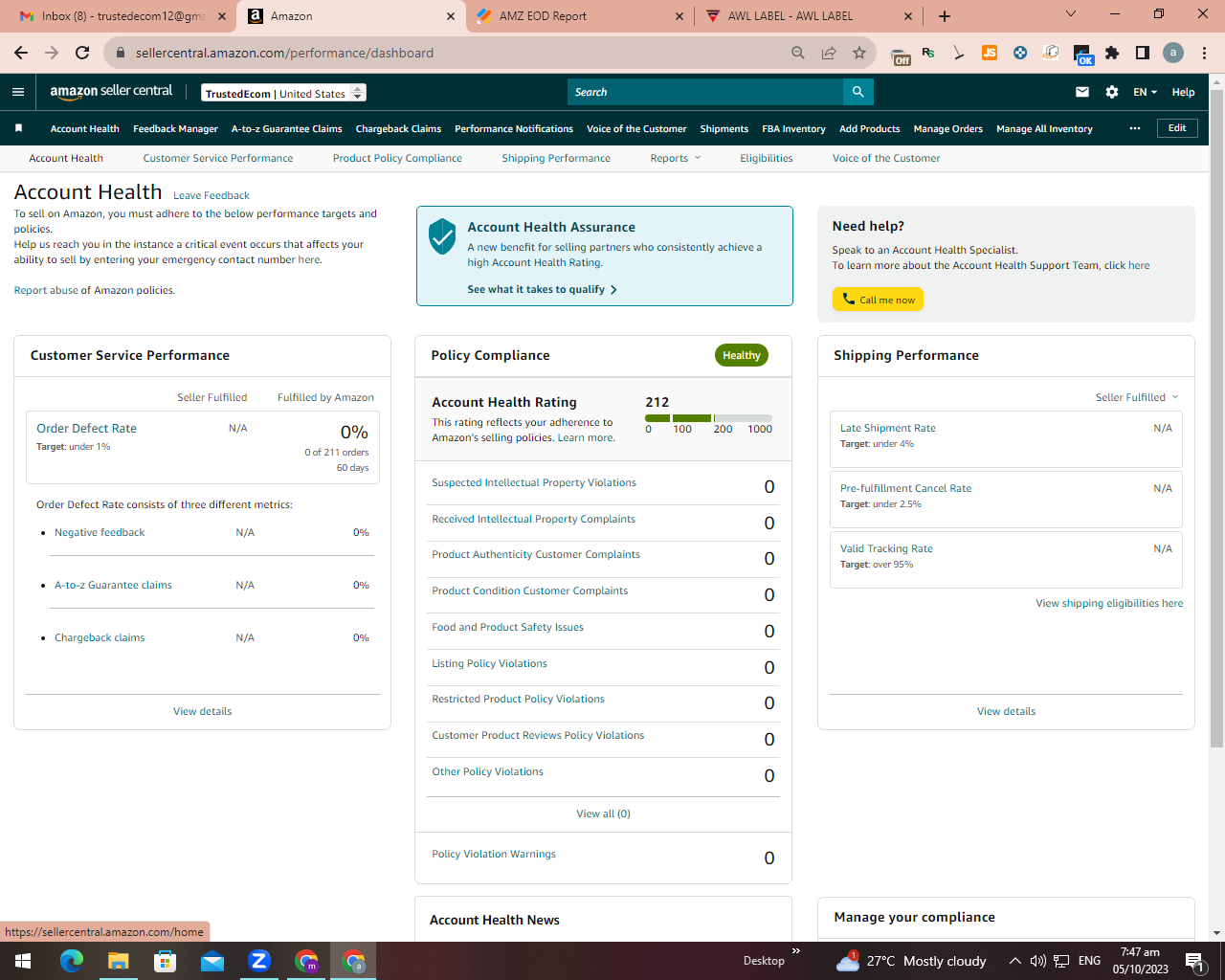Open A-to-z Guarantee claims metric link

113,585
